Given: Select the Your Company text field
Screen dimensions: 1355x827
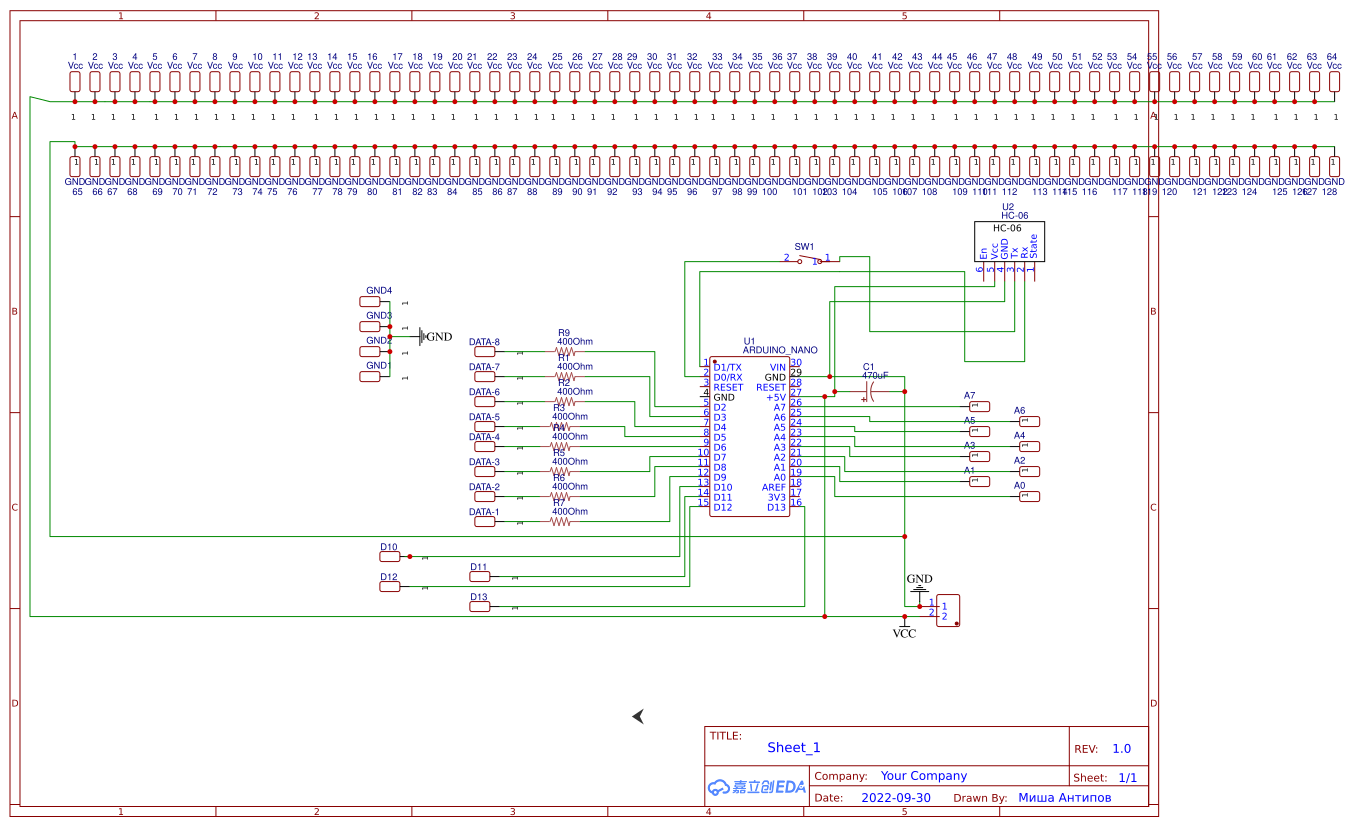Looking at the screenshot, I should click(x=923, y=776).
